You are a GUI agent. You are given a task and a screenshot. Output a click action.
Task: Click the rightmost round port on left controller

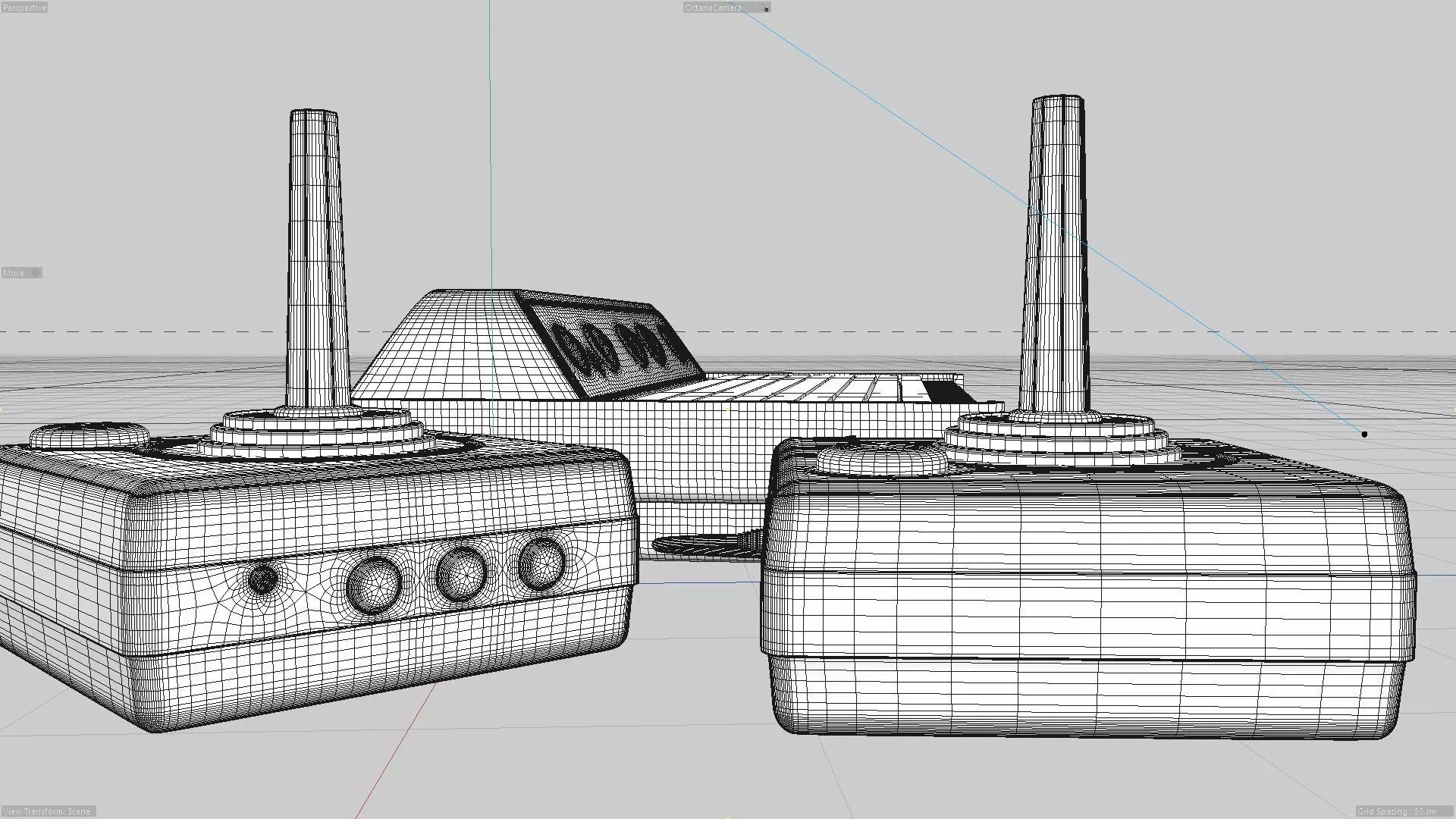pyautogui.click(x=541, y=565)
